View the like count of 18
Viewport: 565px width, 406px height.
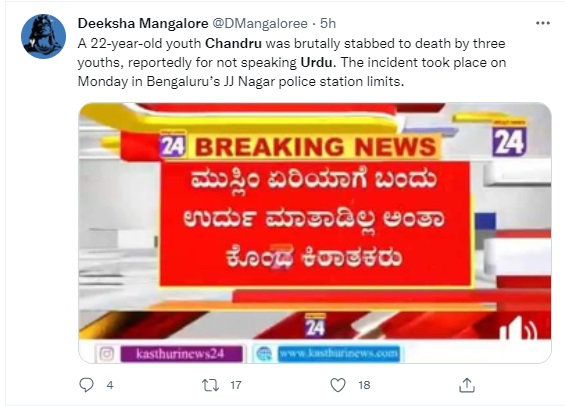click(x=364, y=385)
